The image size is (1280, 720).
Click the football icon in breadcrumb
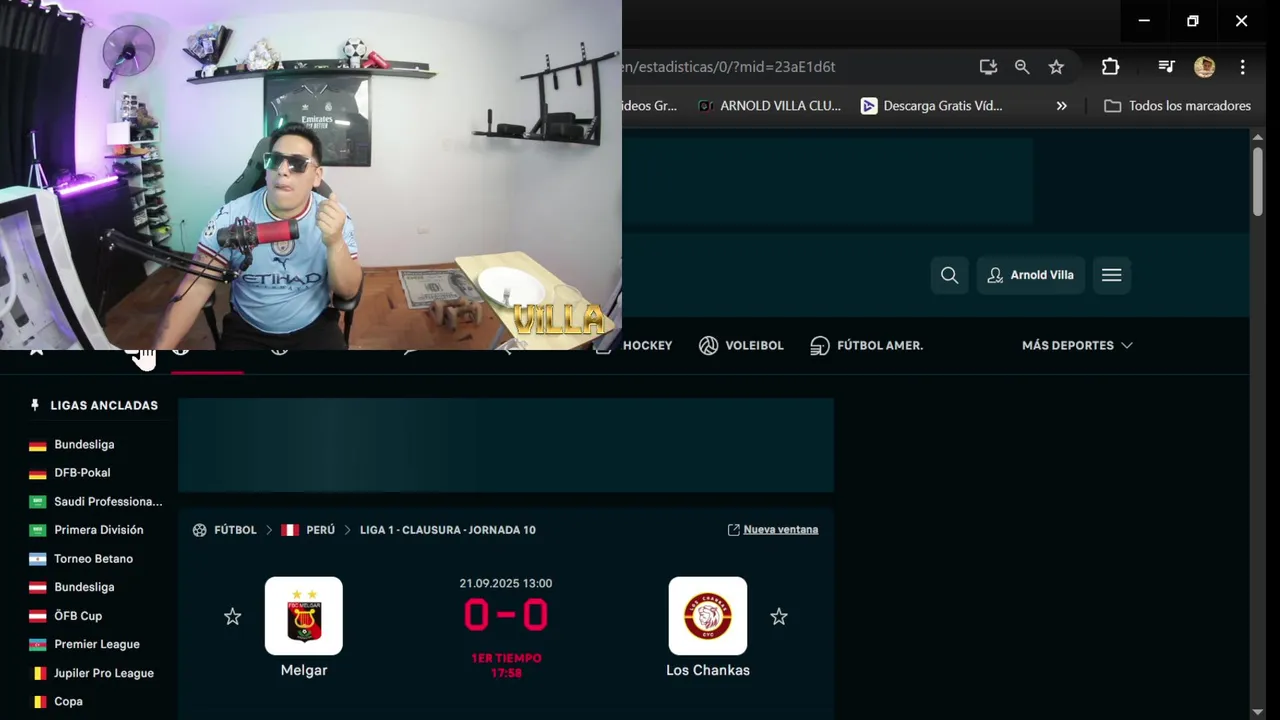200,530
